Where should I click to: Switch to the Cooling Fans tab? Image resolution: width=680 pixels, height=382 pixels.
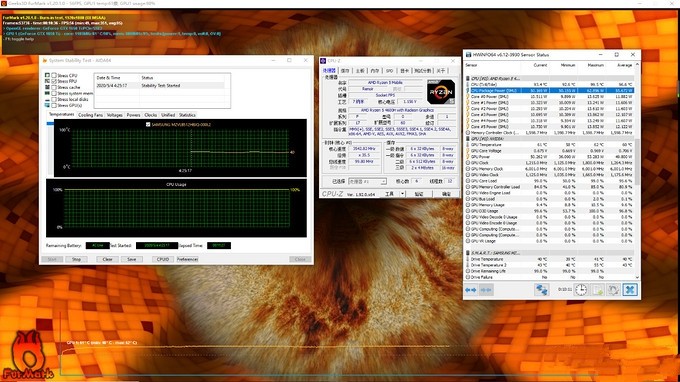click(x=90, y=115)
